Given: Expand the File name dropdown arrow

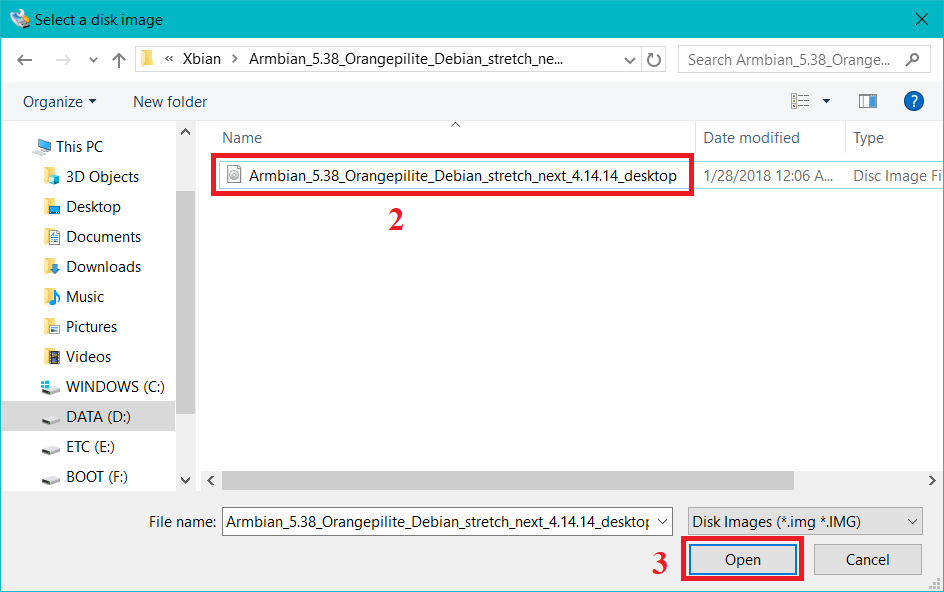Looking at the screenshot, I should coord(663,522).
